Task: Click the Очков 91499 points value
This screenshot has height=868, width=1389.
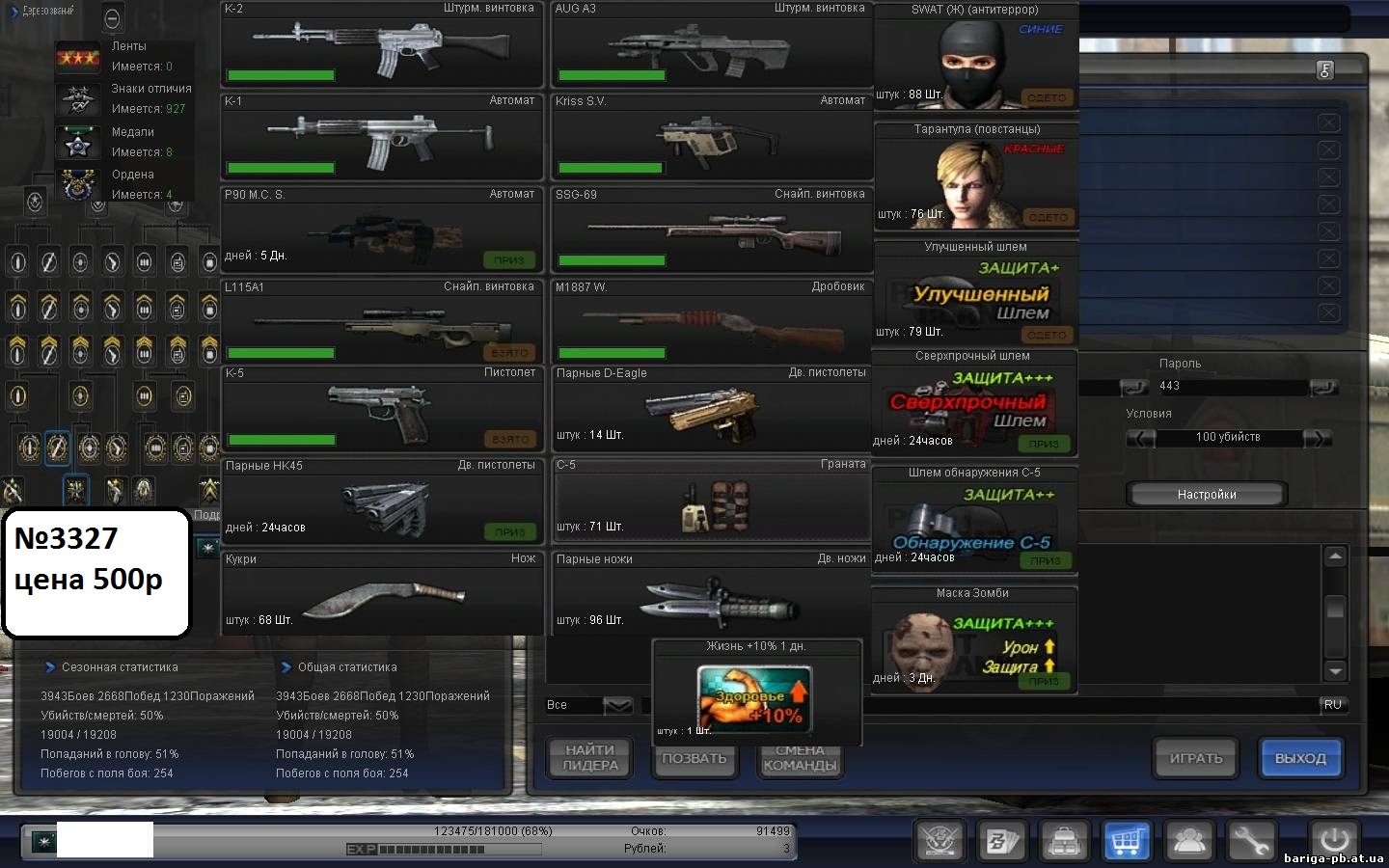Action: pyautogui.click(x=773, y=831)
